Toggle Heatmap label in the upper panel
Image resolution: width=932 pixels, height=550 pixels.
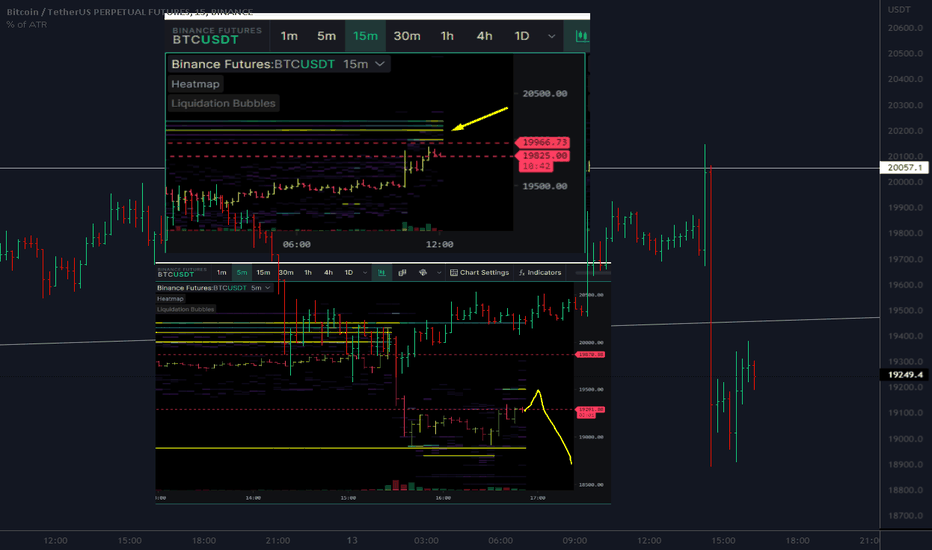pos(196,84)
